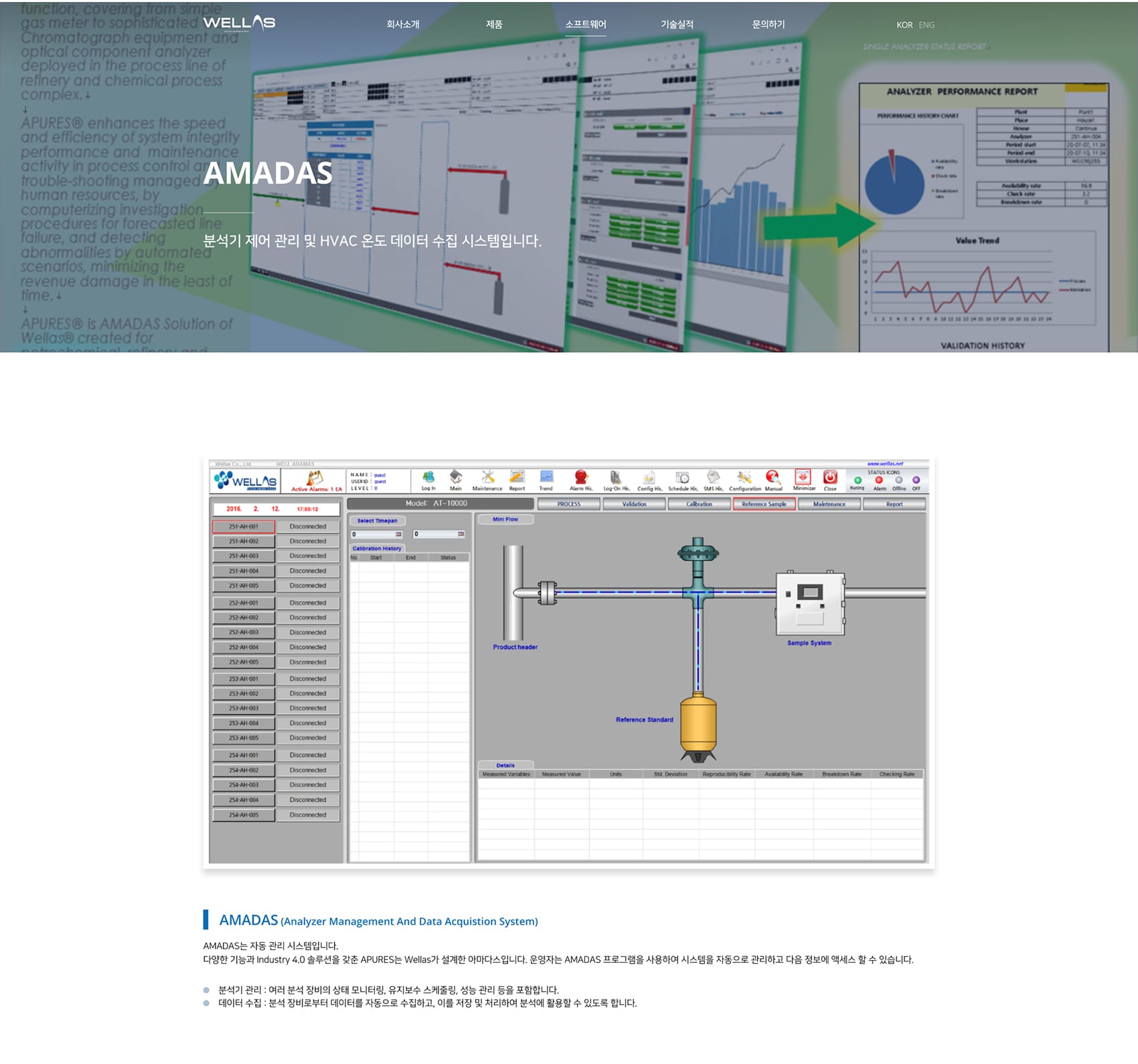The width and height of the screenshot is (1138, 1064).
Task: Open the calendar picker in the left timespan field
Action: (x=398, y=534)
